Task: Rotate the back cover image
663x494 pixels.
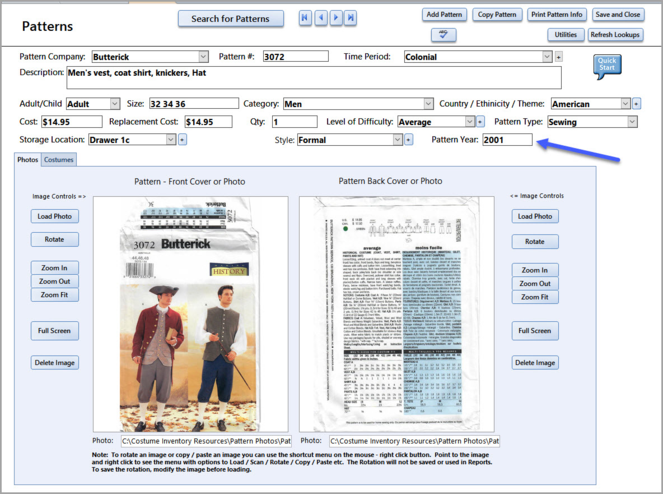Action: 535,242
